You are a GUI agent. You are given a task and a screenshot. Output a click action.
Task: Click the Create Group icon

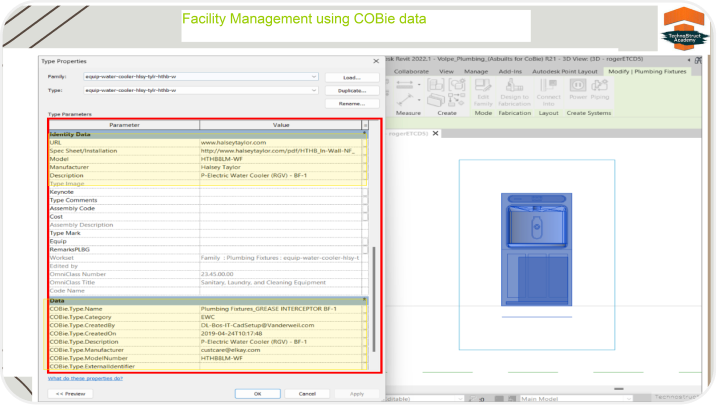[x=456, y=85]
